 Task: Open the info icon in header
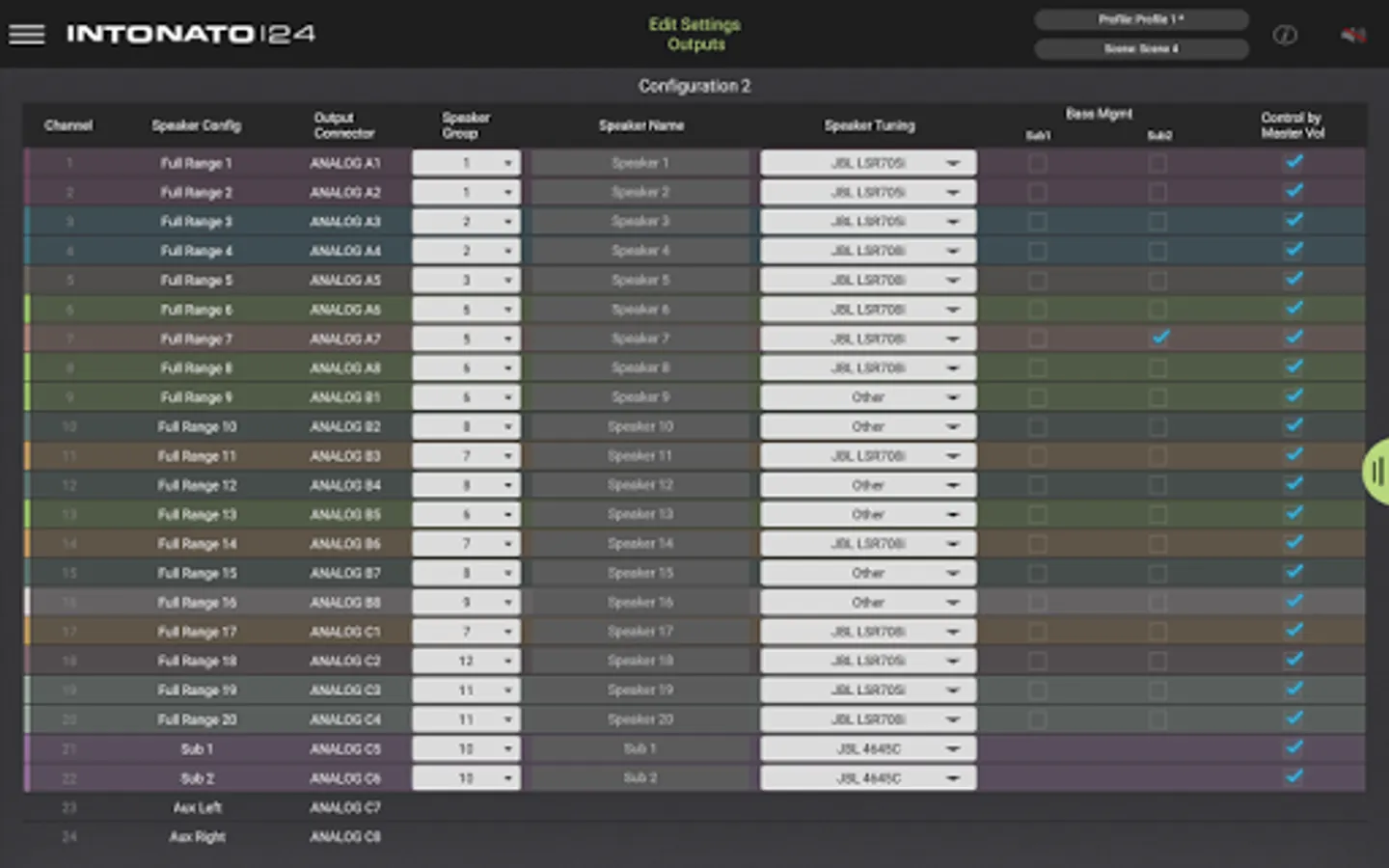[x=1285, y=36]
